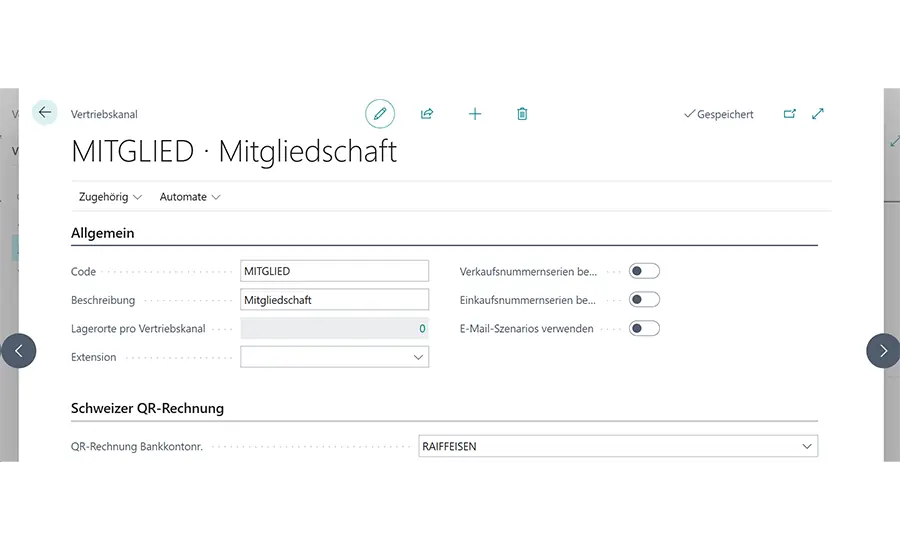The height and width of the screenshot is (550, 900).
Task: Click the Lagerorte pro Vertriebskanal value 0
Action: (x=422, y=328)
